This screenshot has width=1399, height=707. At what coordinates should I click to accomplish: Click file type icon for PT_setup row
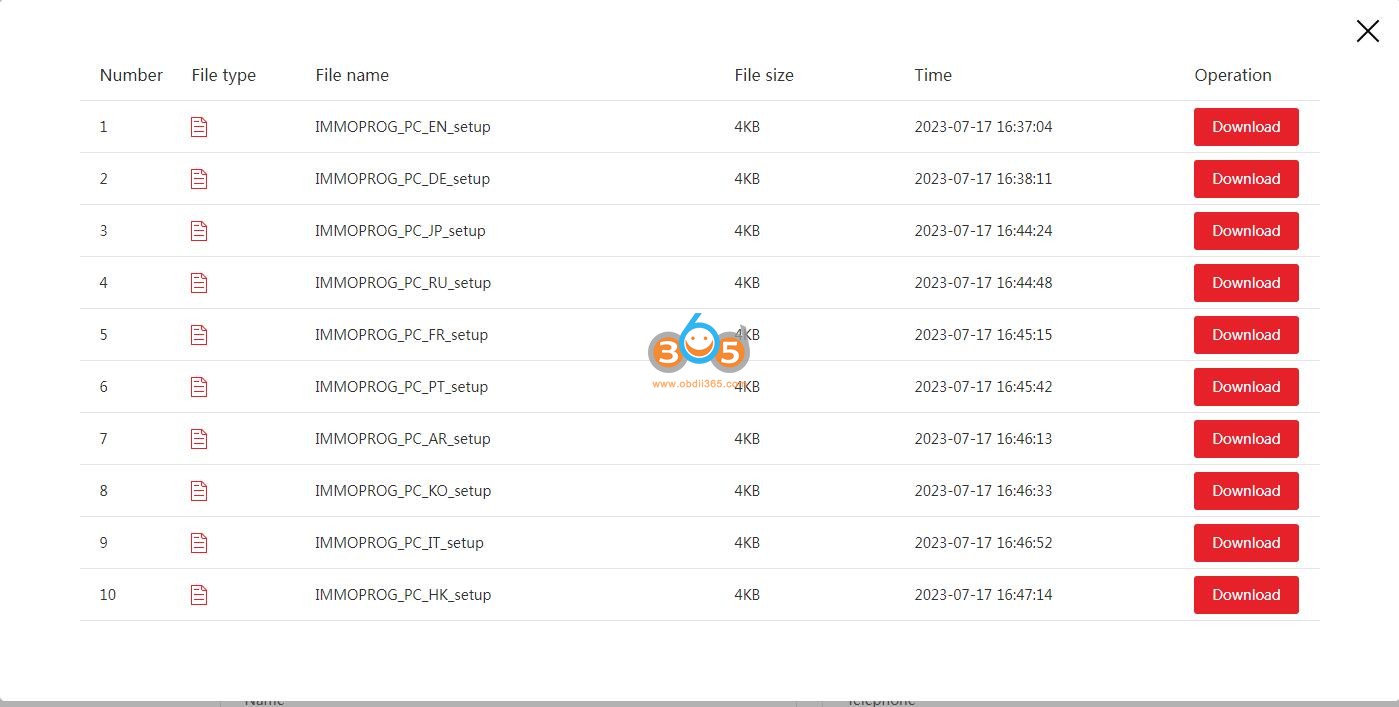click(x=199, y=387)
